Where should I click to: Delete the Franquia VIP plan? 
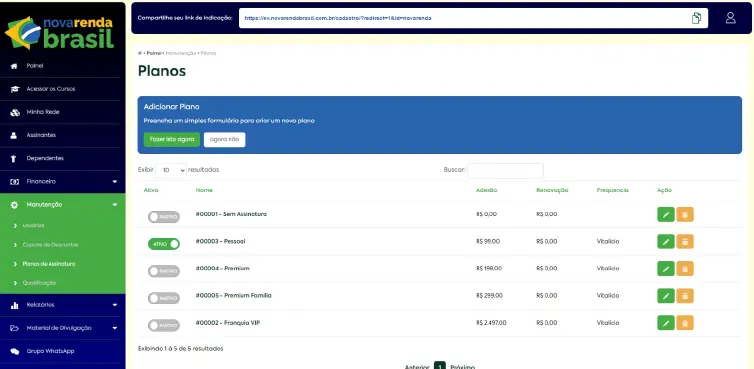(685, 323)
